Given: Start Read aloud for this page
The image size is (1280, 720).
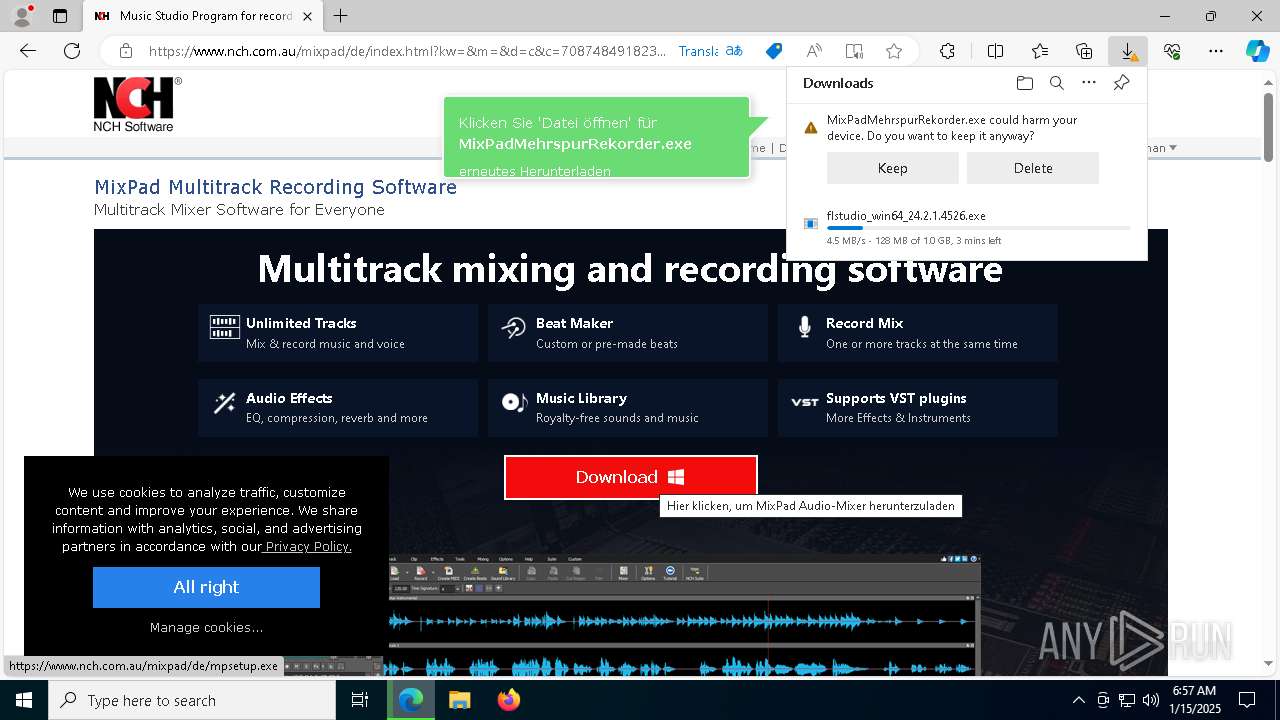Looking at the screenshot, I should click(x=814, y=51).
